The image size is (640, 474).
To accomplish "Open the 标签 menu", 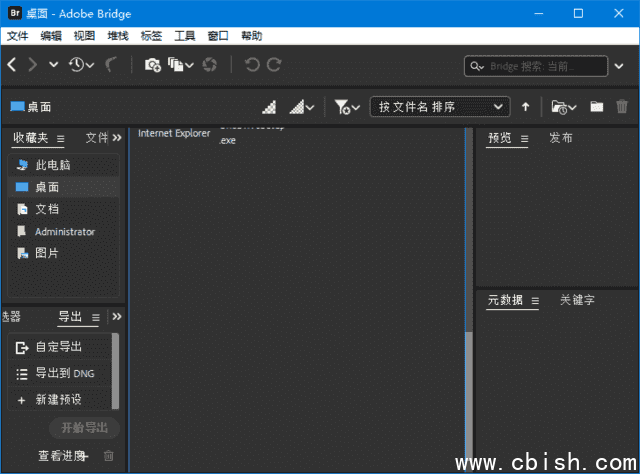I will pos(151,36).
